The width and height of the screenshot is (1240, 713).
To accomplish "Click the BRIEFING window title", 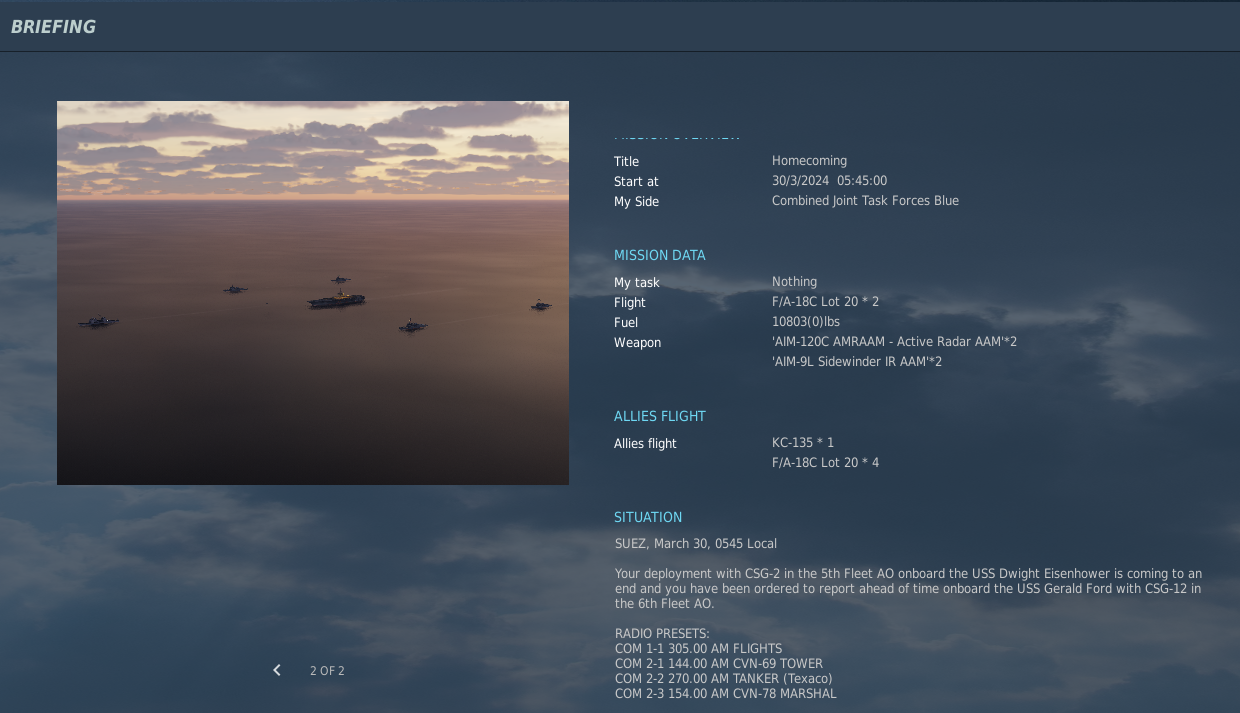I will 54,27.
